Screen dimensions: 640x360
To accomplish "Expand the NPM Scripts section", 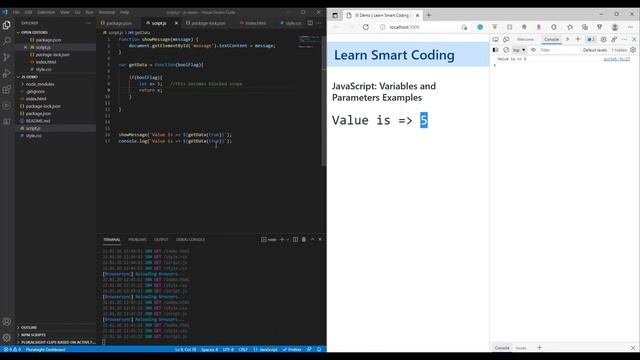I will 33,335.
